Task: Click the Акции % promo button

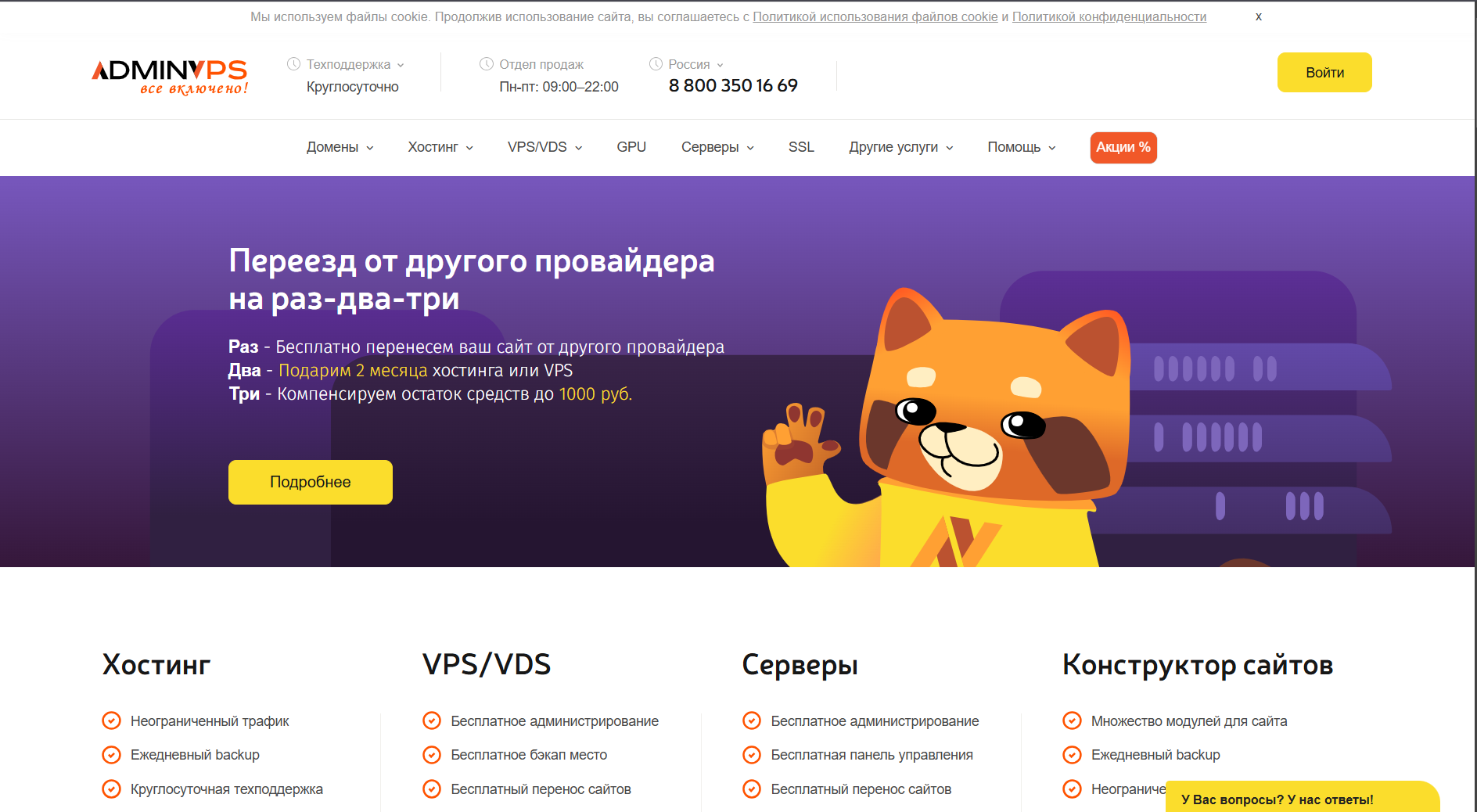Action: [x=1123, y=147]
